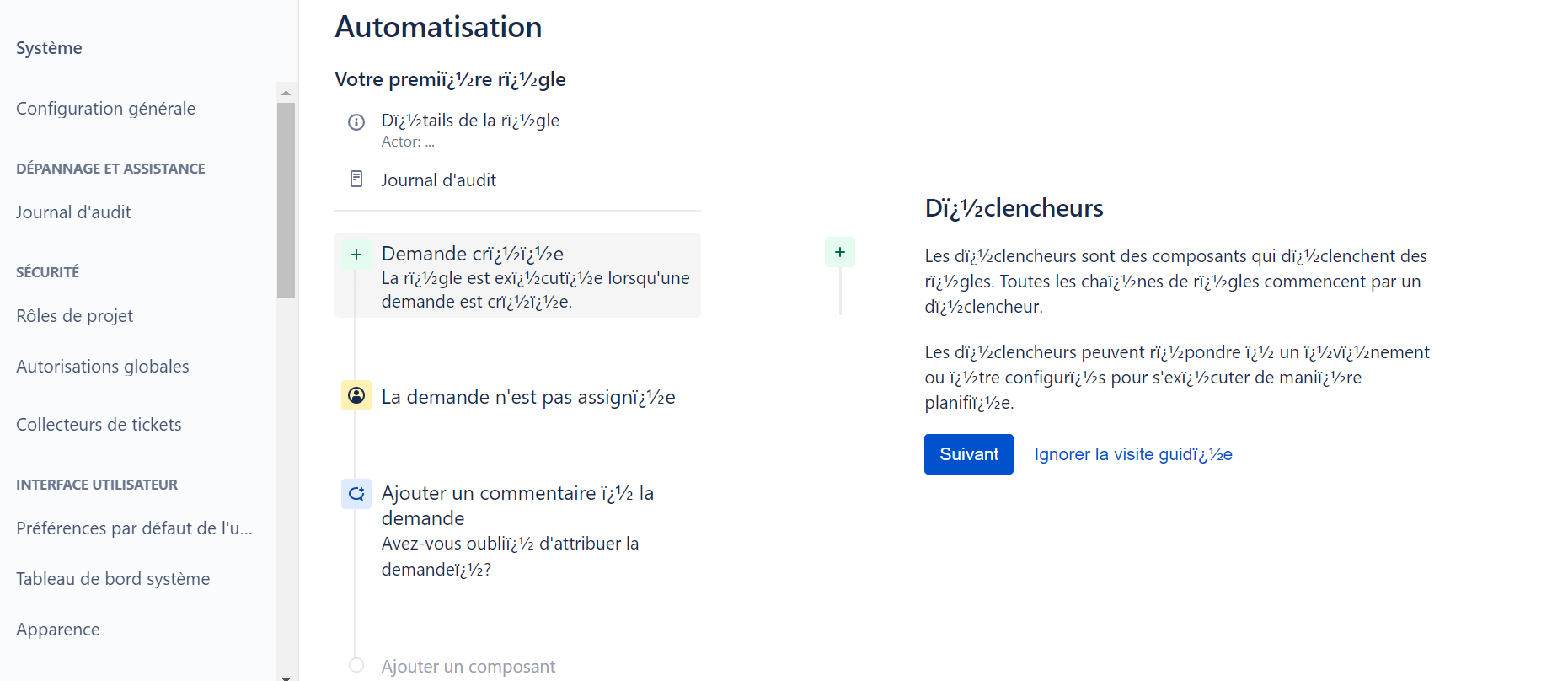Open Tableau de bord système

coord(113,579)
